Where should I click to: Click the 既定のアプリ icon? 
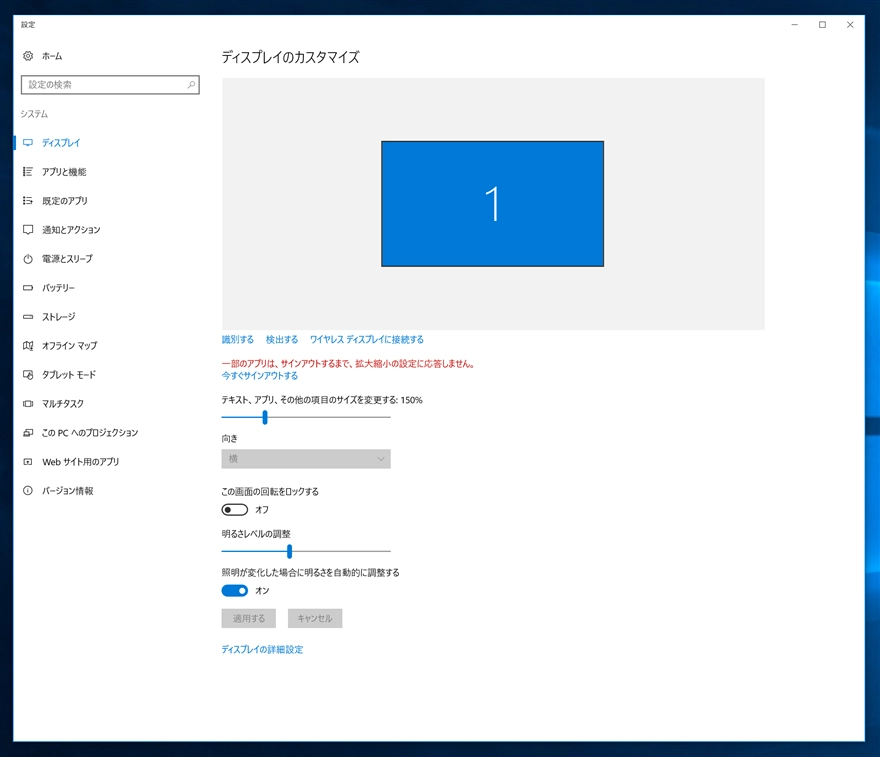28,200
